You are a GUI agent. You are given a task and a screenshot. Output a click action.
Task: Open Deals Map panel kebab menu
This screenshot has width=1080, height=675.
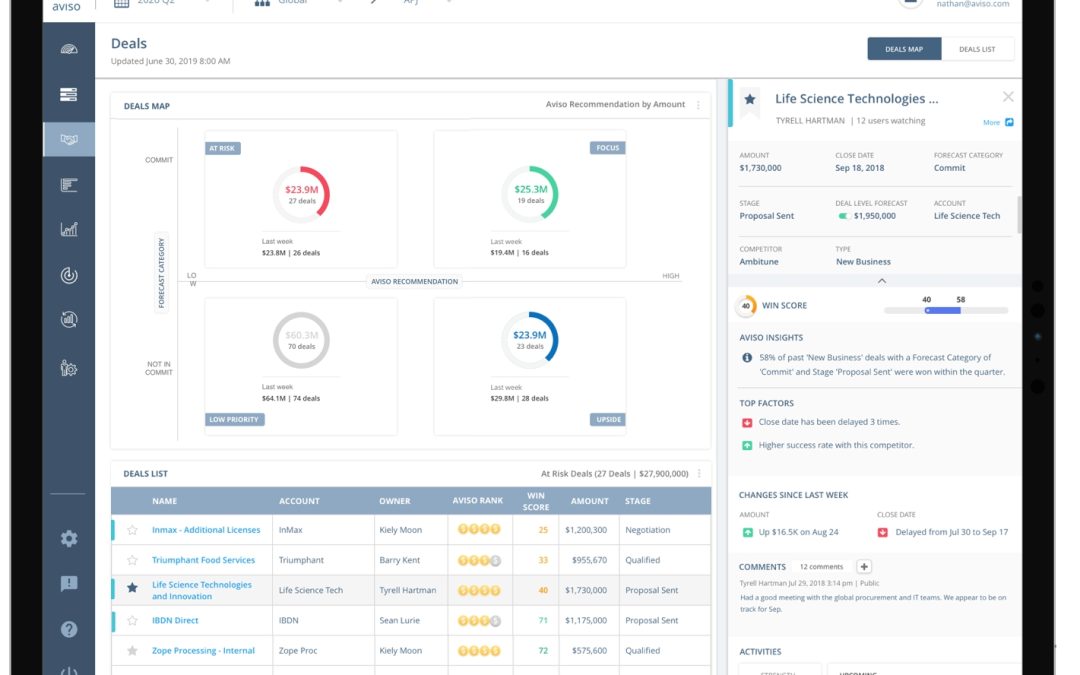point(698,105)
